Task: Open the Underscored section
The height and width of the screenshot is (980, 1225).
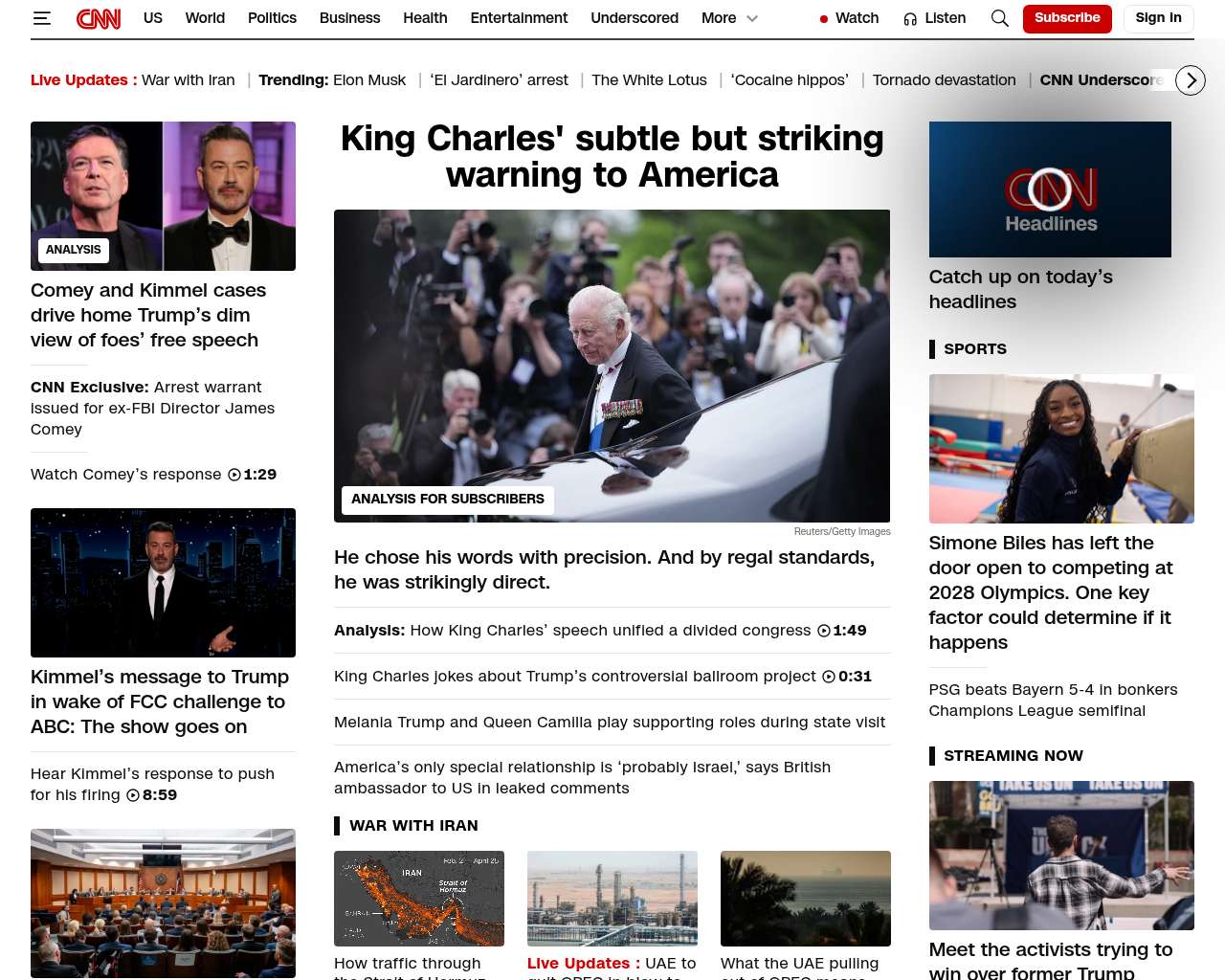Action: pos(635,18)
